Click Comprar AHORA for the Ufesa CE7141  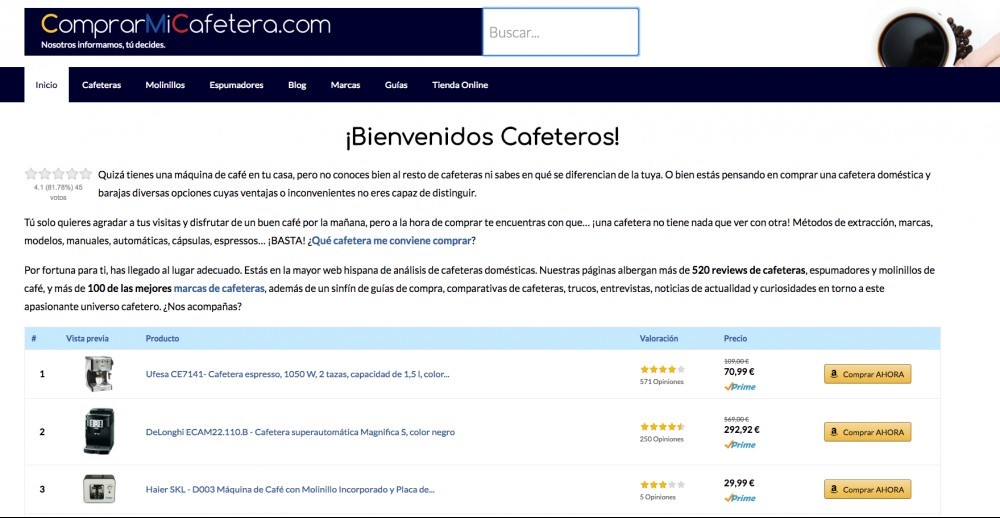tap(867, 374)
